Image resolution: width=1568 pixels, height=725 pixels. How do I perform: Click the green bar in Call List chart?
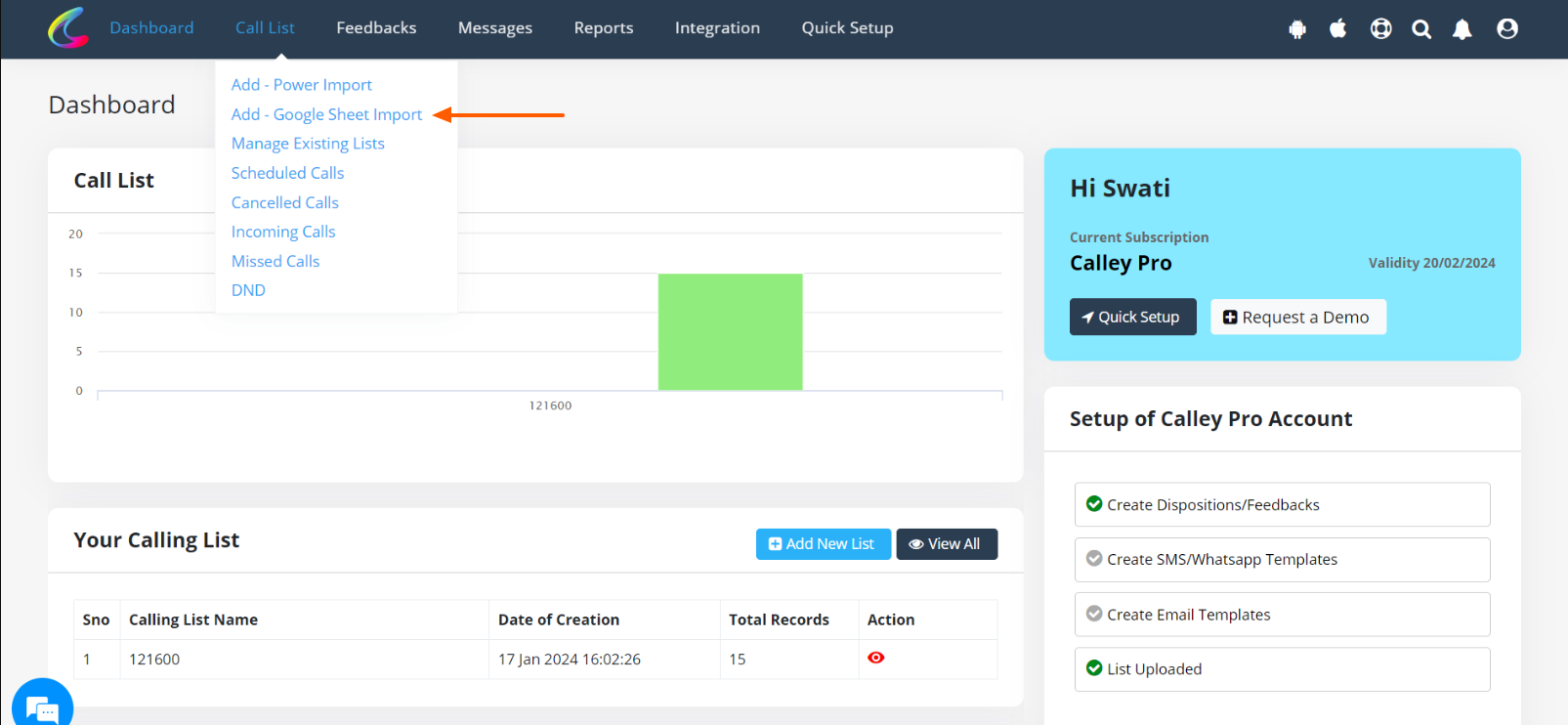coord(730,332)
